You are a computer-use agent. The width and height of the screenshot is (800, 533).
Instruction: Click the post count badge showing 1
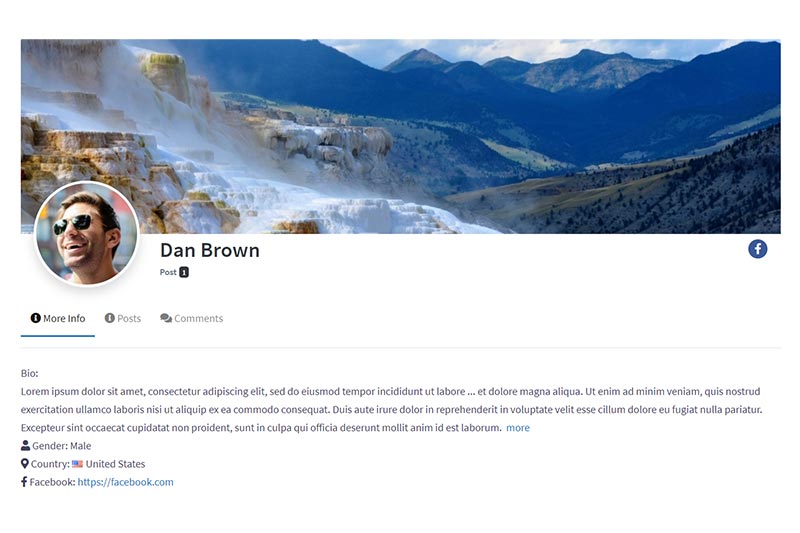coord(184,272)
